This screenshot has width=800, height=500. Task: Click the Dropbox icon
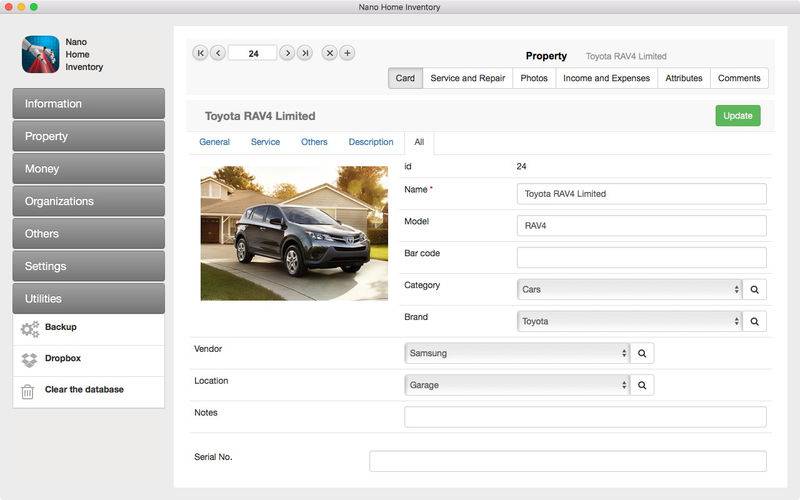pos(29,360)
